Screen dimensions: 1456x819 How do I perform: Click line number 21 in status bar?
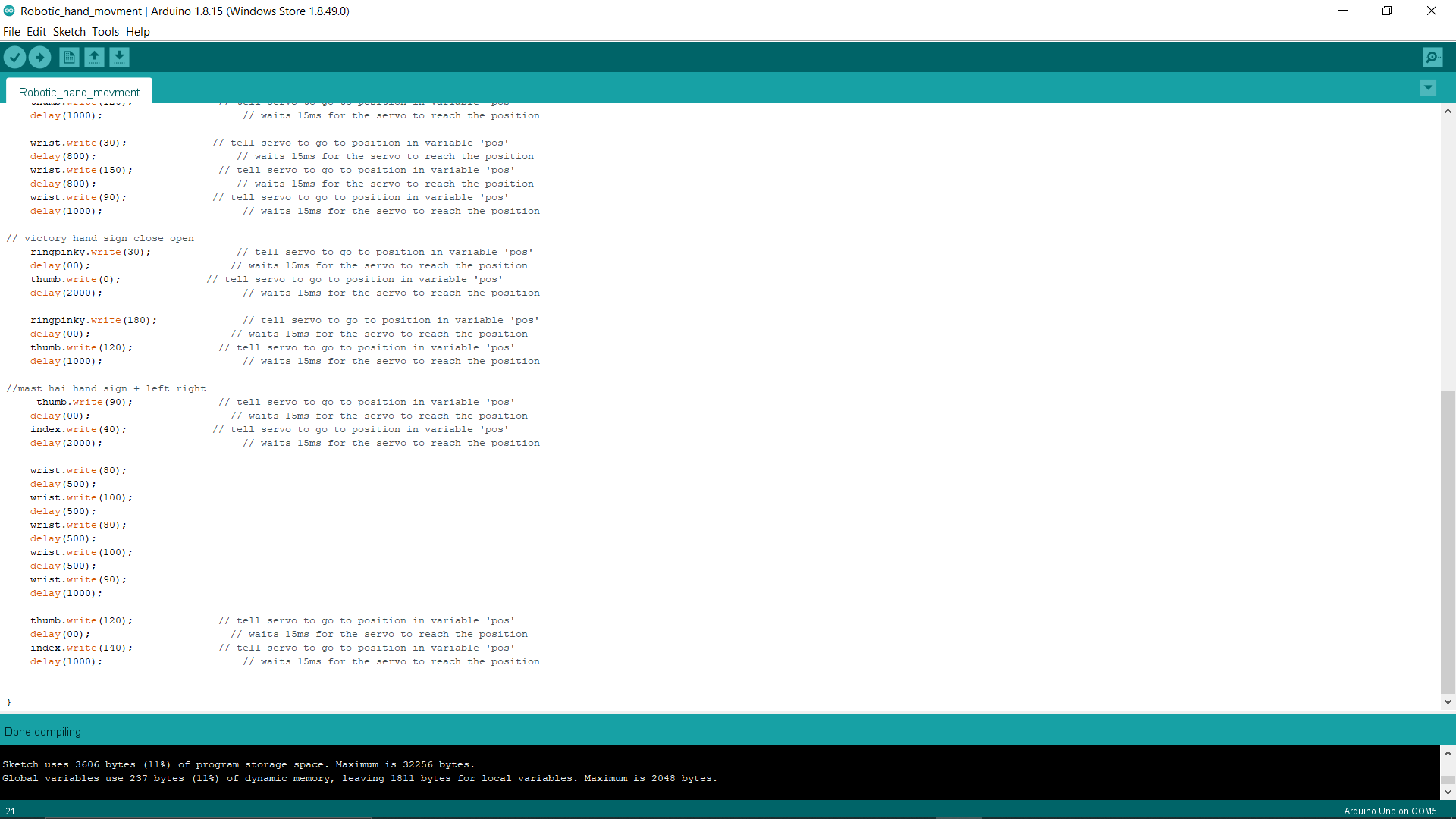point(10,811)
